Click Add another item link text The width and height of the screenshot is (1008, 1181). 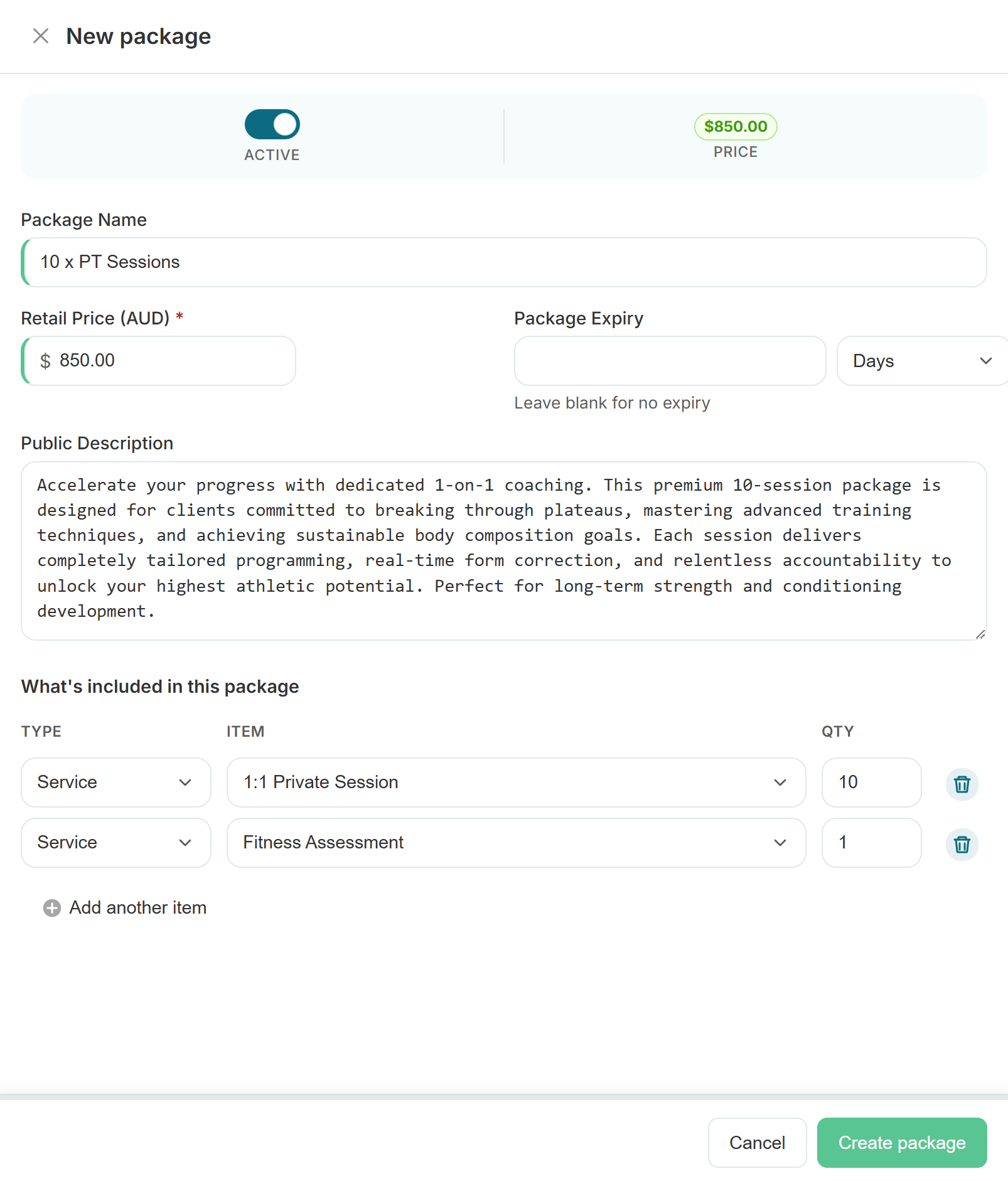point(137,908)
